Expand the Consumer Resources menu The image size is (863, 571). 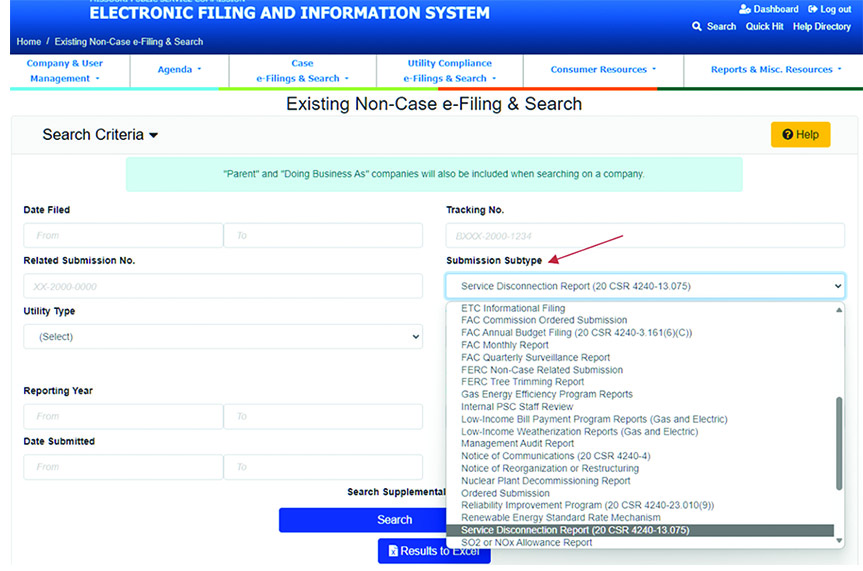click(x=603, y=70)
